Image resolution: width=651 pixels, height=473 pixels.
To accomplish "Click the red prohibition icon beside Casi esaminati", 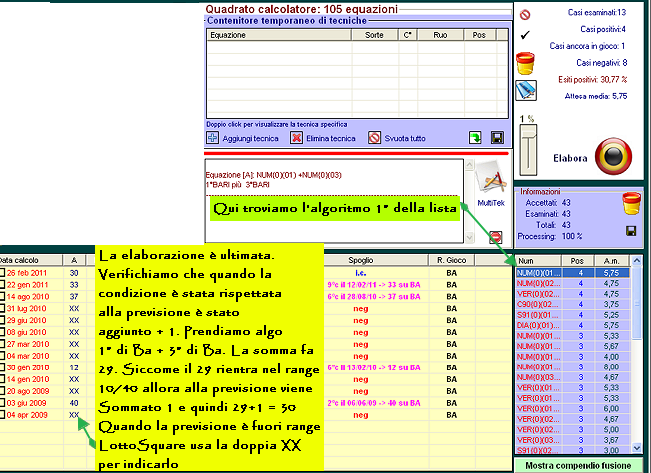I will click(525, 15).
